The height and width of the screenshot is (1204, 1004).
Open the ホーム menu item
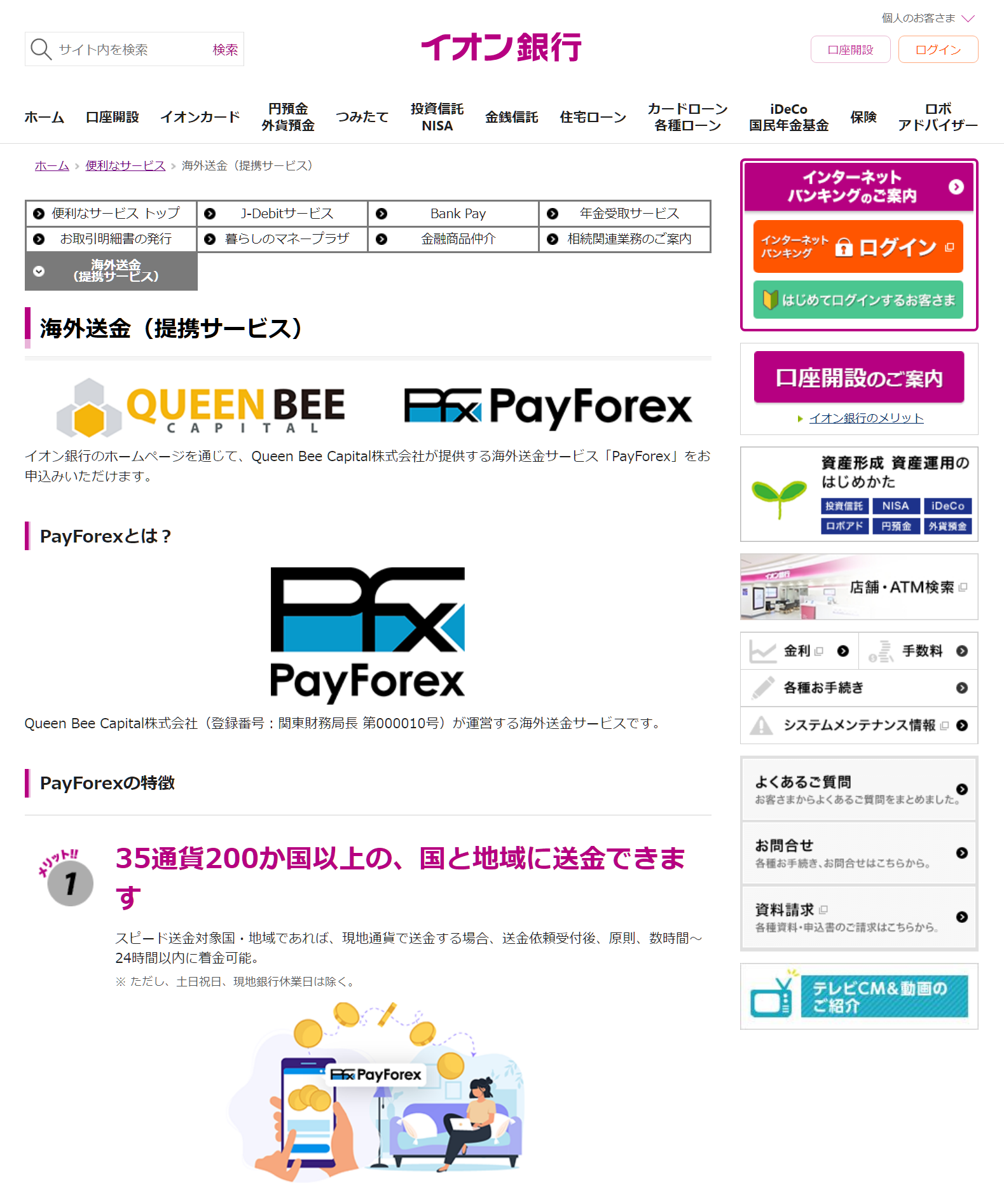click(x=45, y=117)
